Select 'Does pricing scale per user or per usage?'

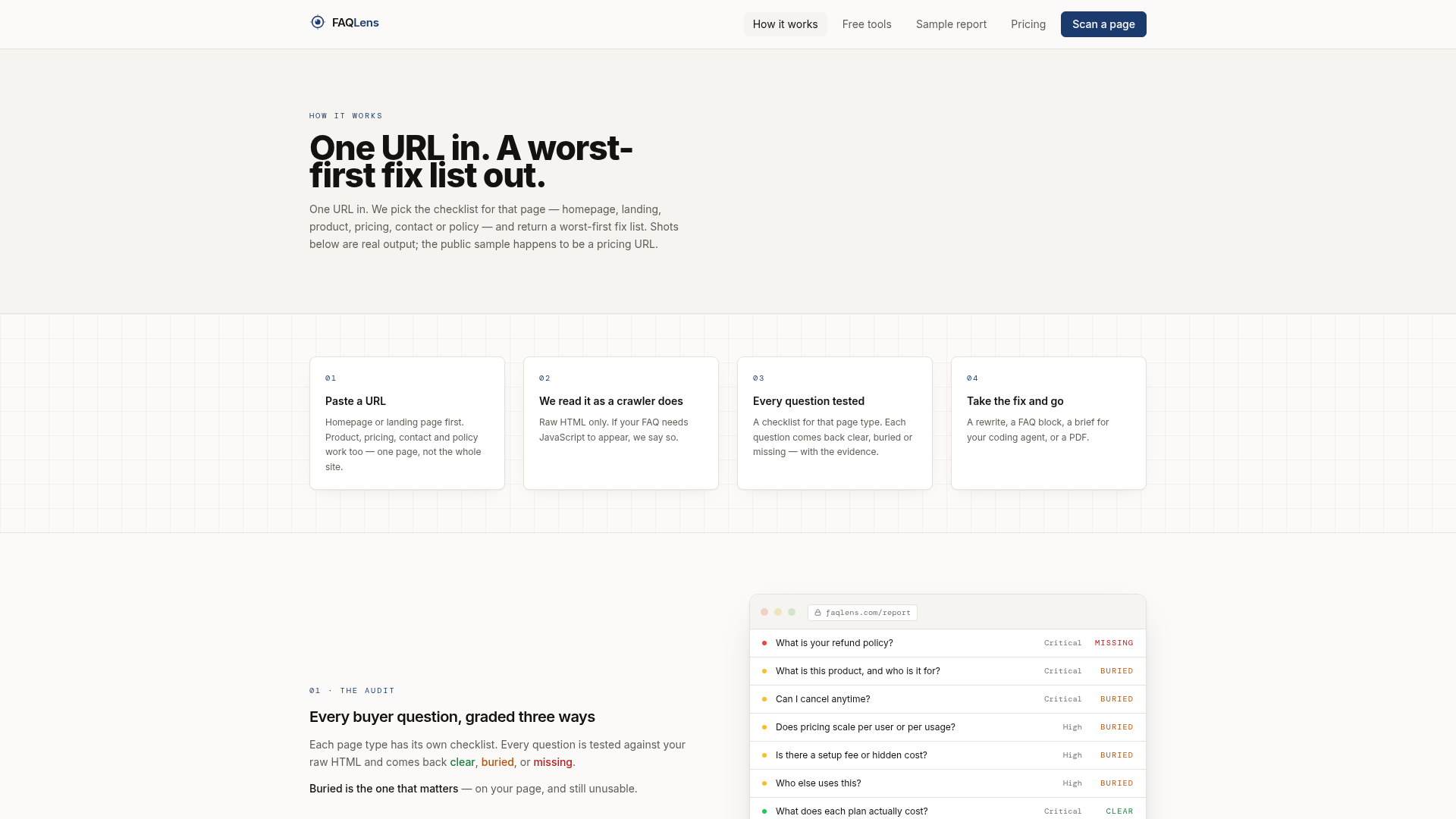click(948, 727)
